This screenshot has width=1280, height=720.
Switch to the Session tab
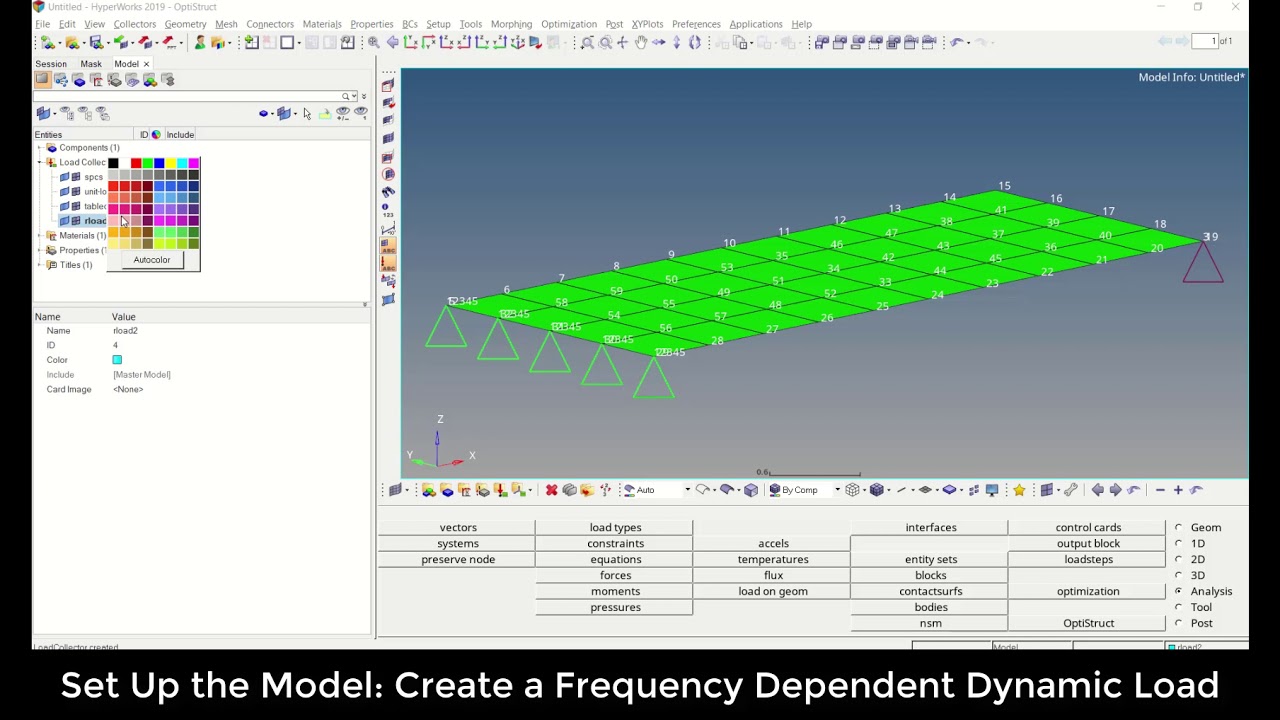51,64
